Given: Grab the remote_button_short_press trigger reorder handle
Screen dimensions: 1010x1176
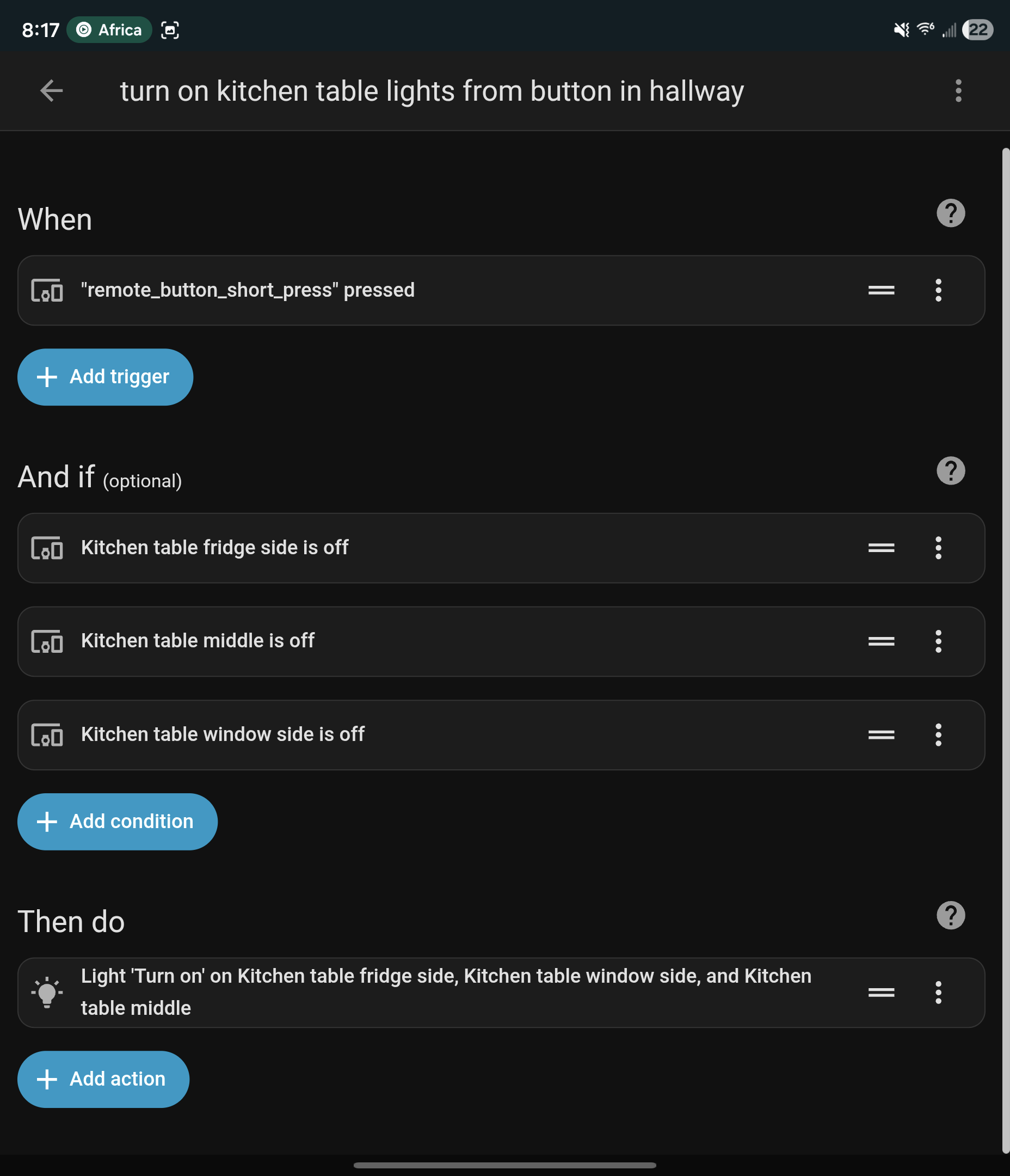Looking at the screenshot, I should [x=880, y=290].
